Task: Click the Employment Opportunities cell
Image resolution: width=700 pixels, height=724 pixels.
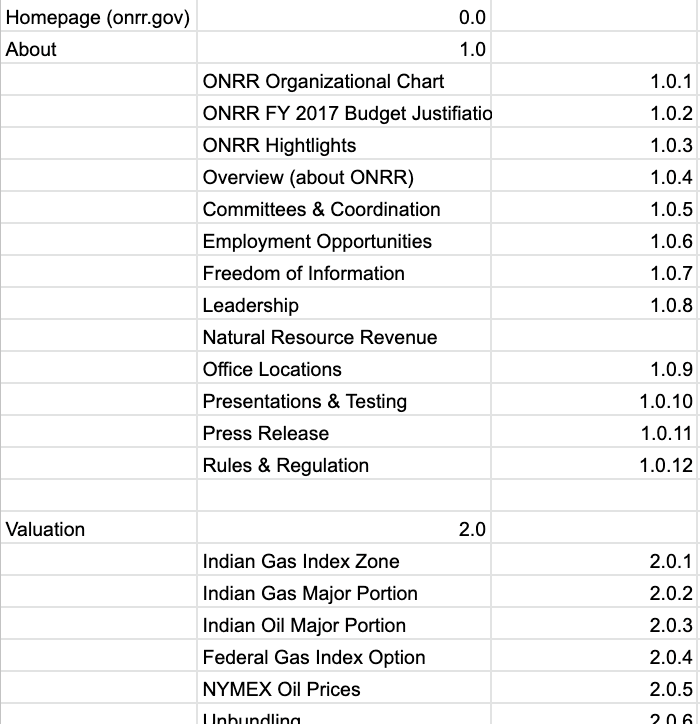Action: (344, 241)
